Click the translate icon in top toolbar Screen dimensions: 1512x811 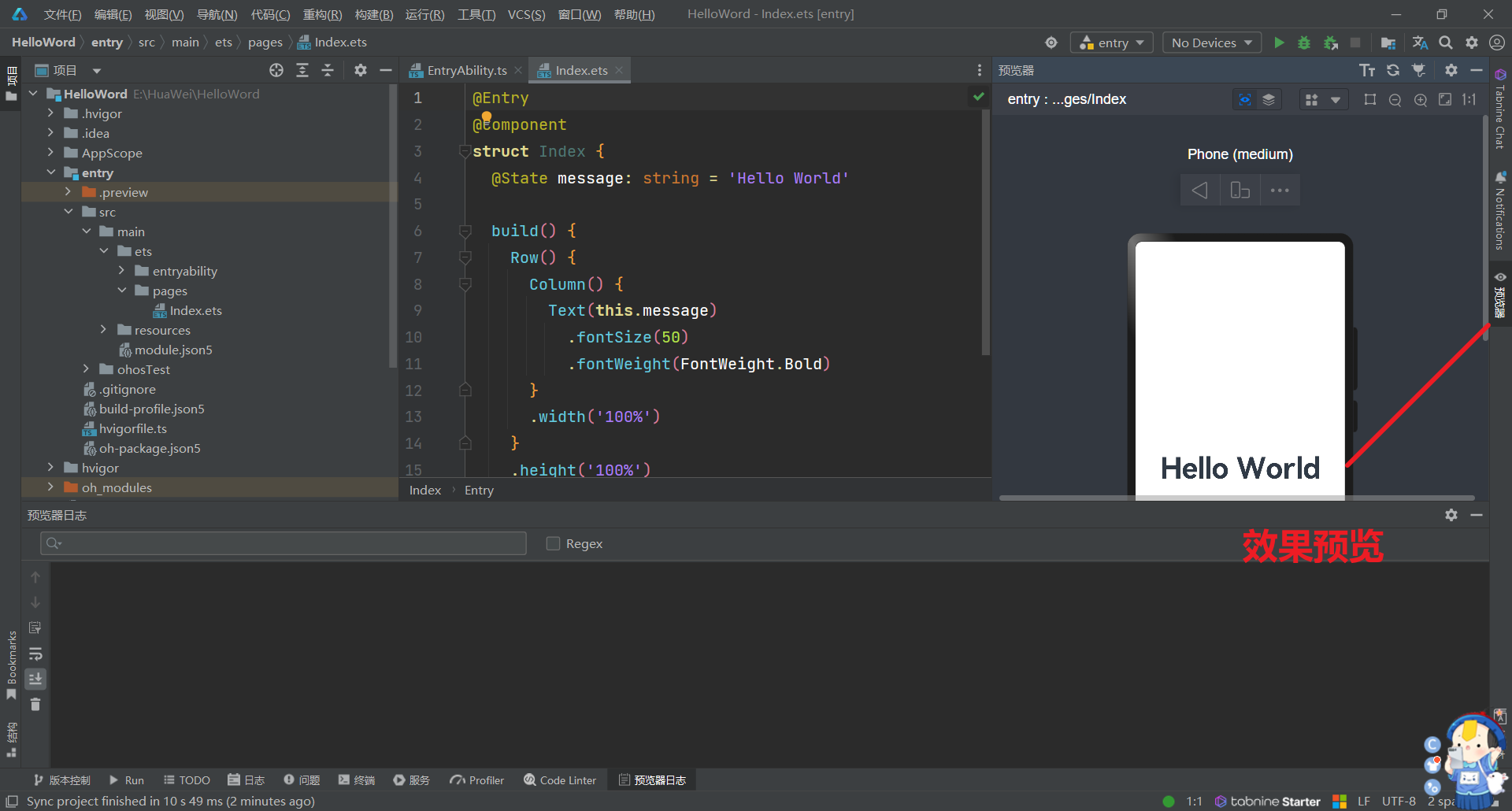pos(1420,43)
